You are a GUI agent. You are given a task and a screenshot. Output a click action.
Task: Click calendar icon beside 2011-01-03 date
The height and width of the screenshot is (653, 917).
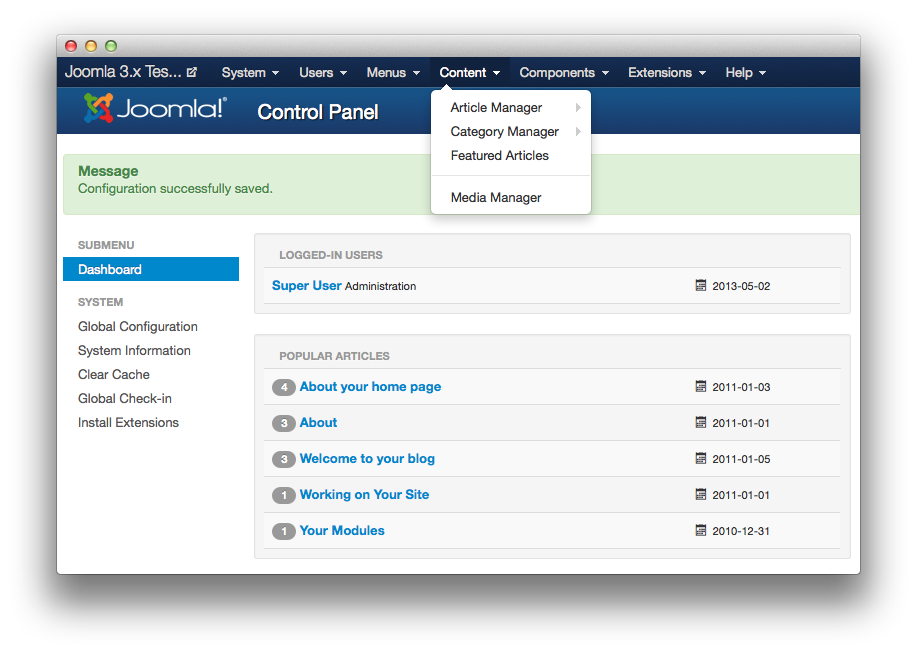point(700,386)
